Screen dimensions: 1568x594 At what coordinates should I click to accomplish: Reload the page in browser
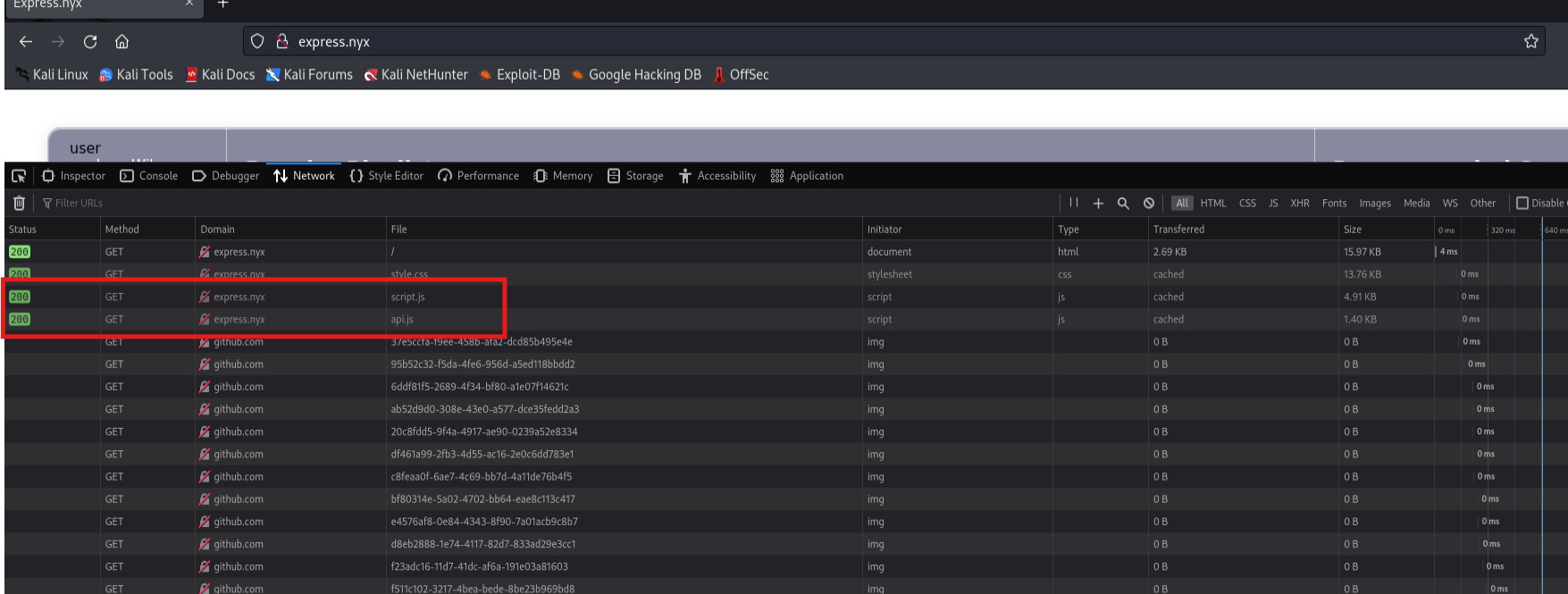pyautogui.click(x=90, y=42)
